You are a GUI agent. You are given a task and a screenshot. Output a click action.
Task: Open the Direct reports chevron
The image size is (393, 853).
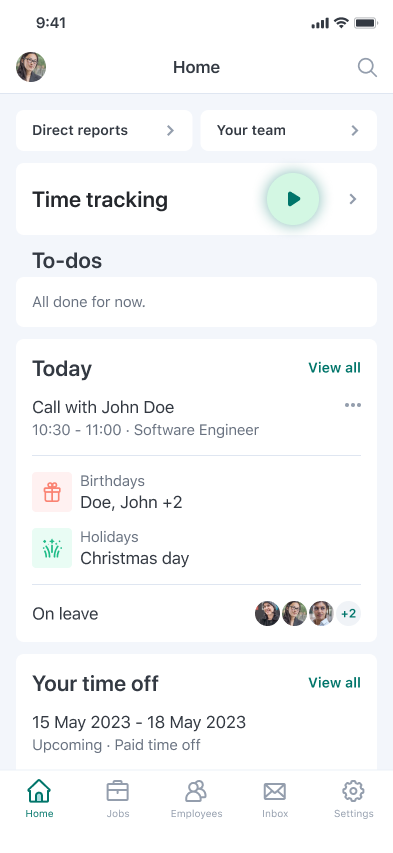[x=170, y=131]
